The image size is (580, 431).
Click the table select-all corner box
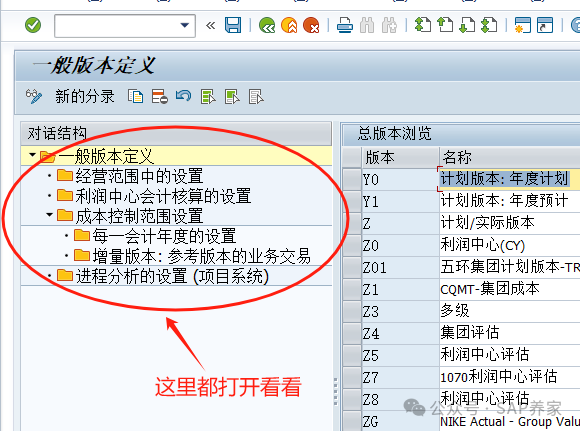pos(352,157)
